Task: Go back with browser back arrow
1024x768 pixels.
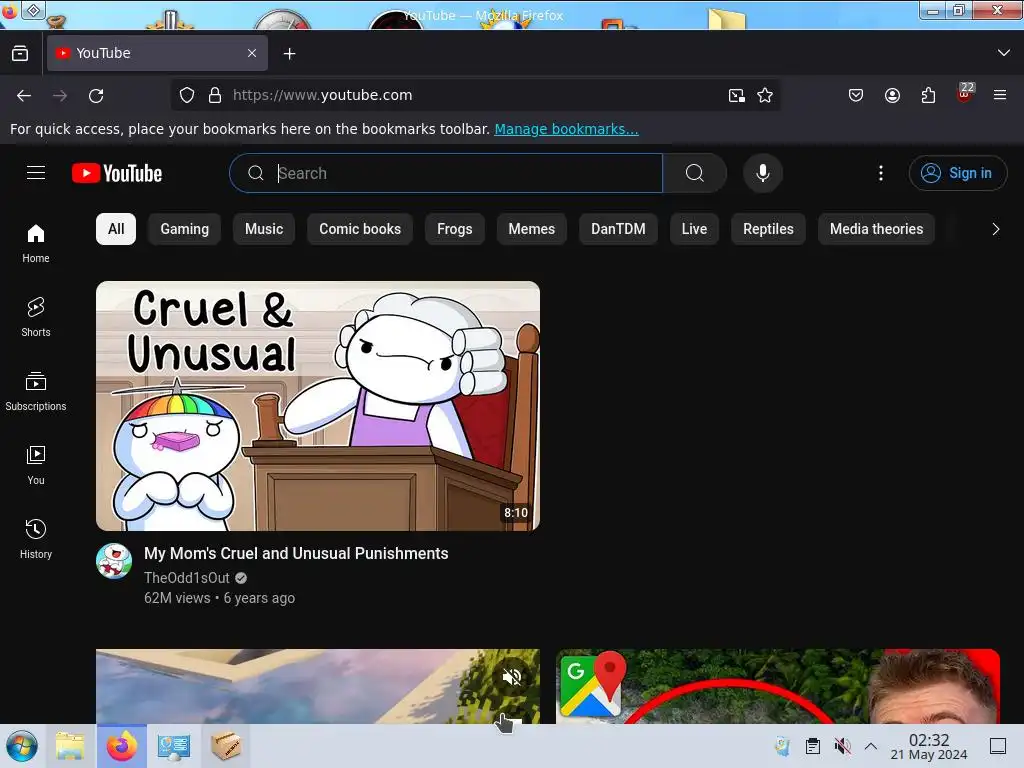Action: 24,95
